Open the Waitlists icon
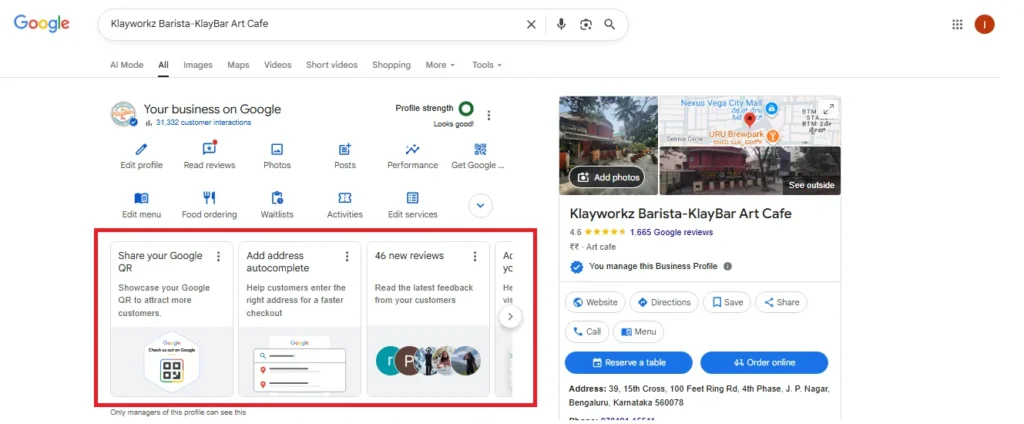The width and height of the screenshot is (1024, 424). [277, 198]
